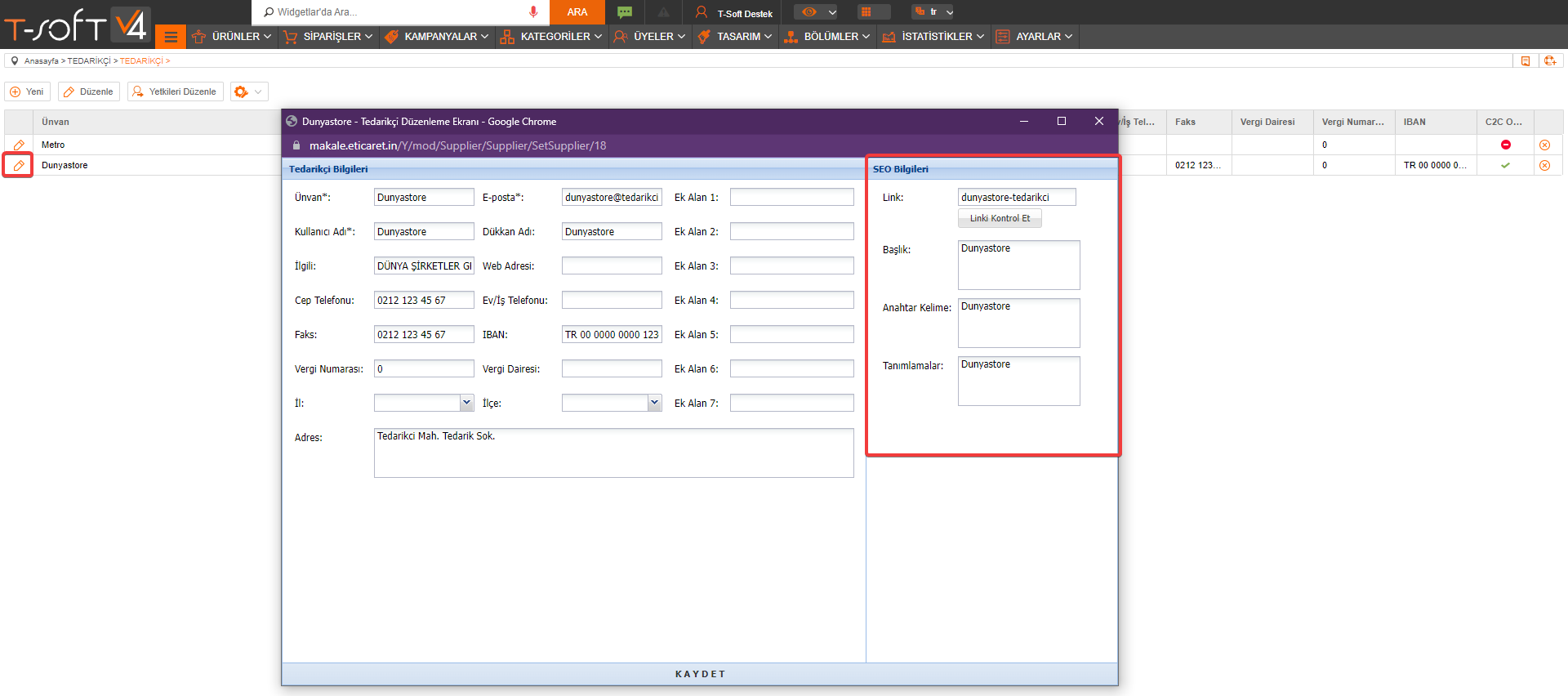Open the TASARIM menu

coord(735,37)
